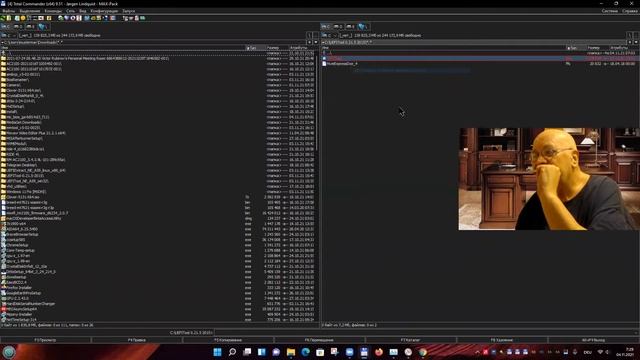Open the Файлы menu
This screenshot has height=360, width=640.
pos(9,11)
